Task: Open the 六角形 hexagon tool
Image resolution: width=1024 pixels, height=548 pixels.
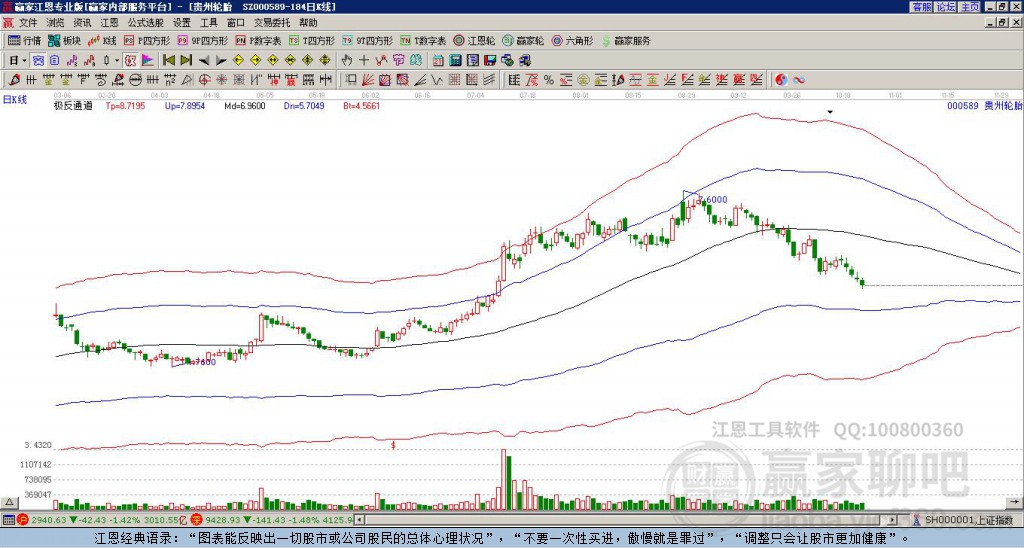Action: coord(573,40)
